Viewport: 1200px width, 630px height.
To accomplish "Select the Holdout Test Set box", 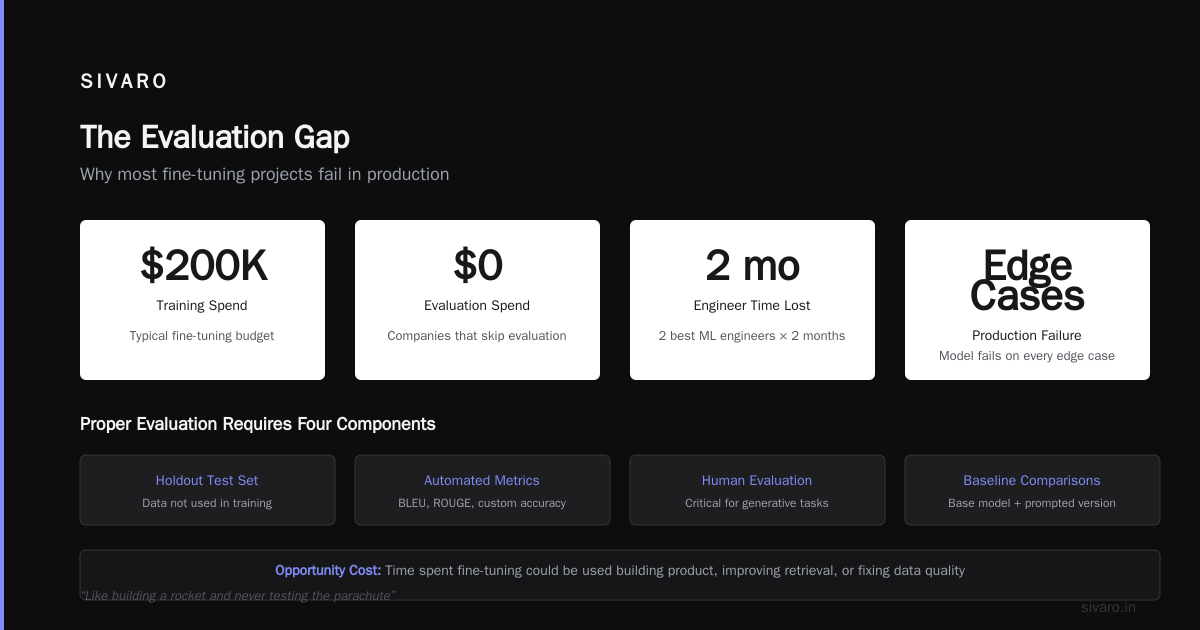I will (x=207, y=490).
